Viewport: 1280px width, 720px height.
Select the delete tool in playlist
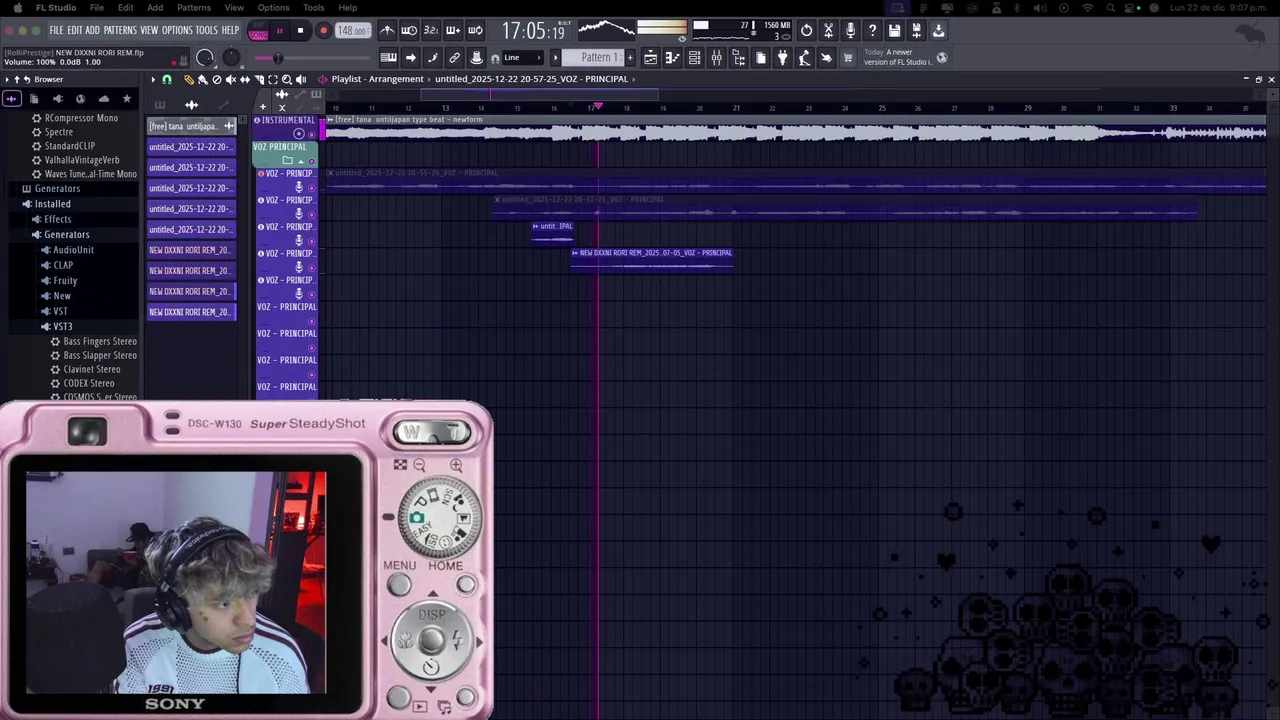[x=216, y=79]
